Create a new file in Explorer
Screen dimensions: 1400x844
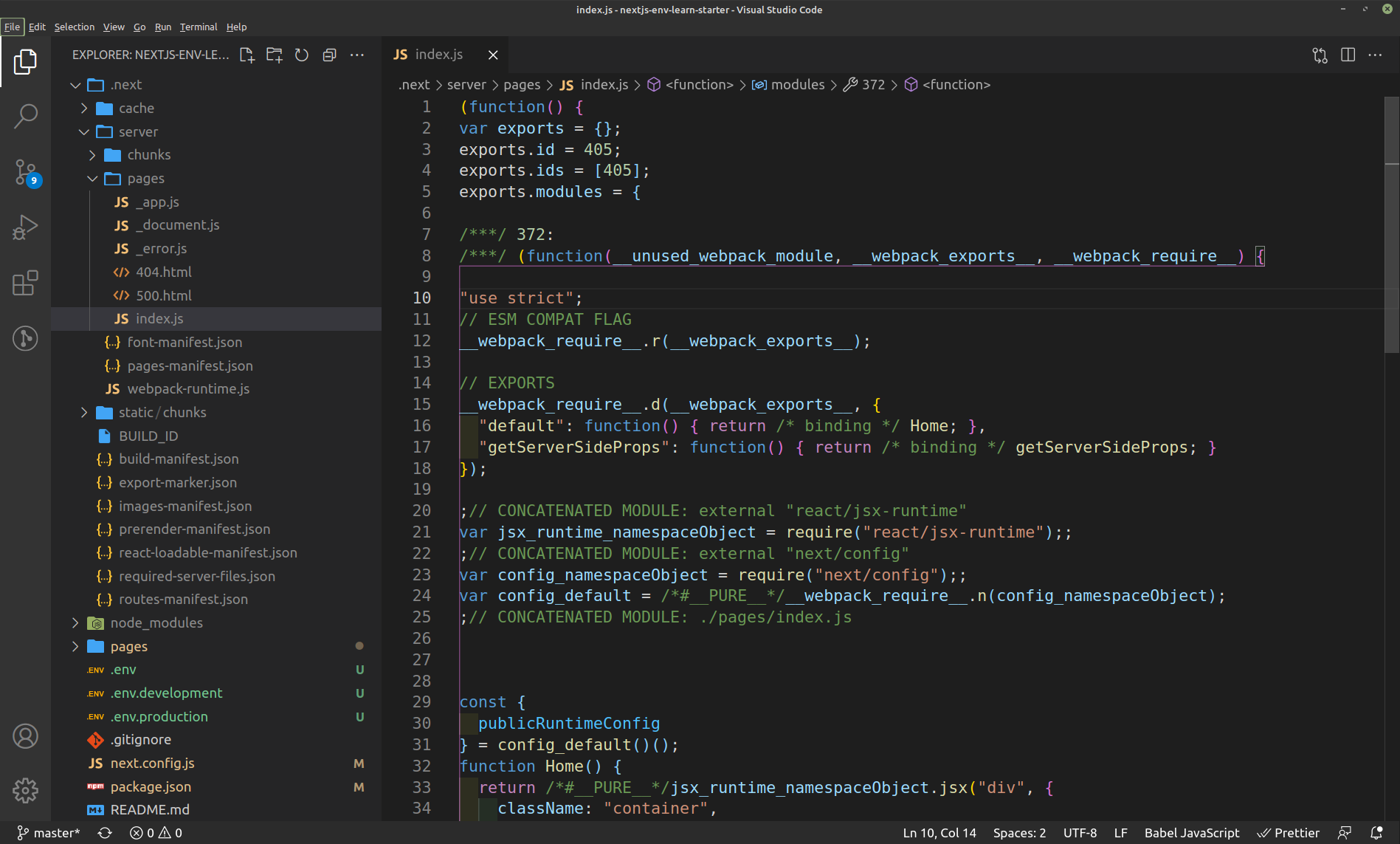(246, 55)
